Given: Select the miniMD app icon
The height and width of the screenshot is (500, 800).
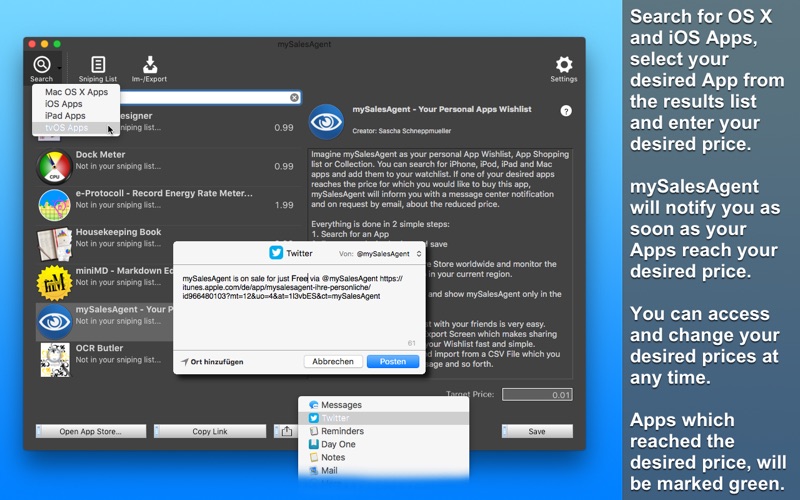Looking at the screenshot, I should tap(54, 283).
